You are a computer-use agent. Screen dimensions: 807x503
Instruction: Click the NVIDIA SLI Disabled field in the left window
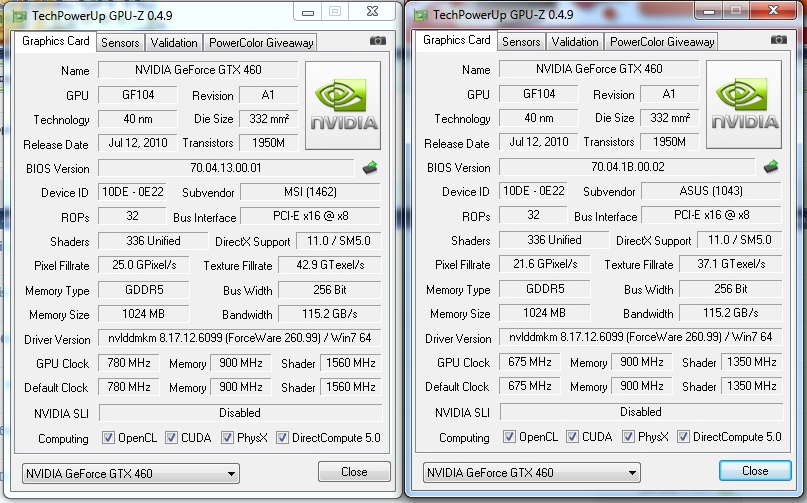coord(240,413)
